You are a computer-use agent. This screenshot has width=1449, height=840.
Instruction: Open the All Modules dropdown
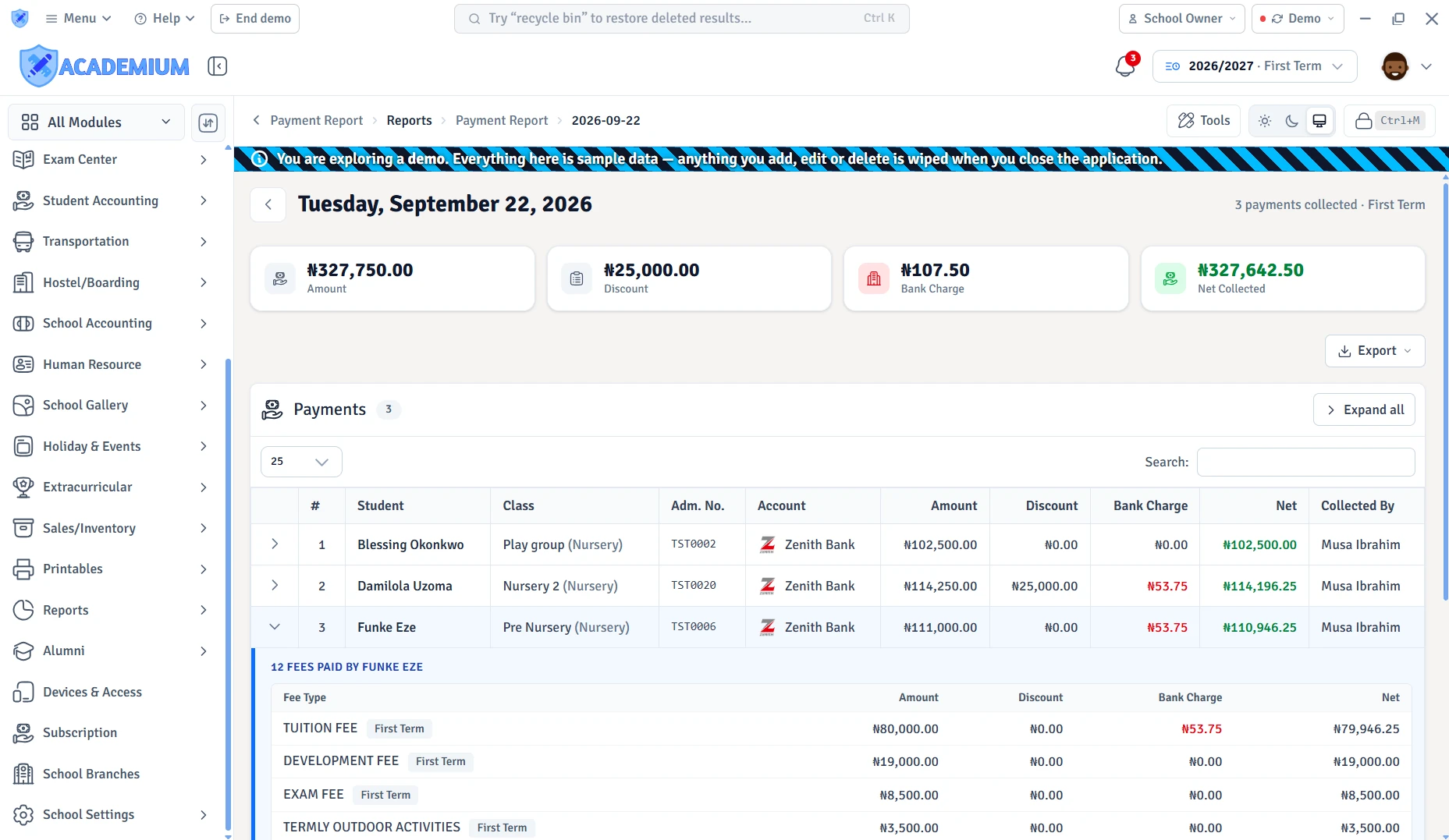tap(96, 122)
